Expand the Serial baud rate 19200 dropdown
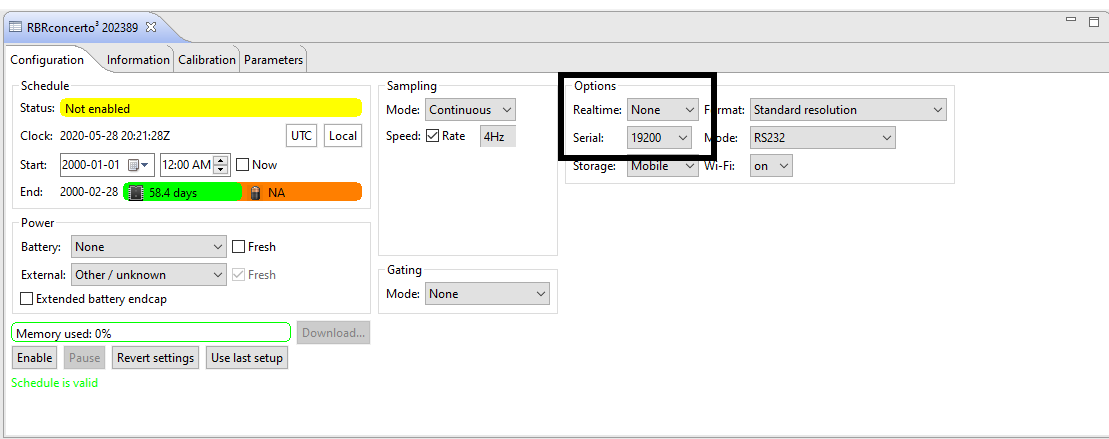 point(659,137)
